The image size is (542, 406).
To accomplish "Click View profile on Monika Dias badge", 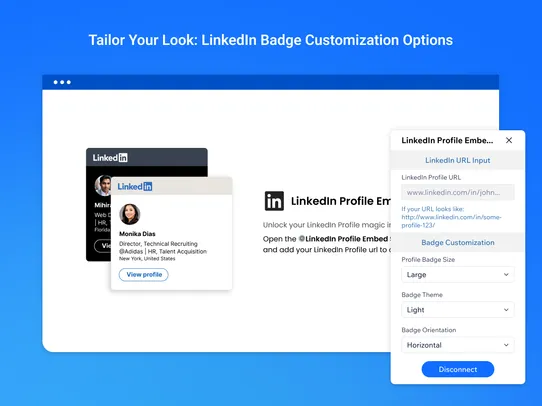I will pyautogui.click(x=144, y=275).
